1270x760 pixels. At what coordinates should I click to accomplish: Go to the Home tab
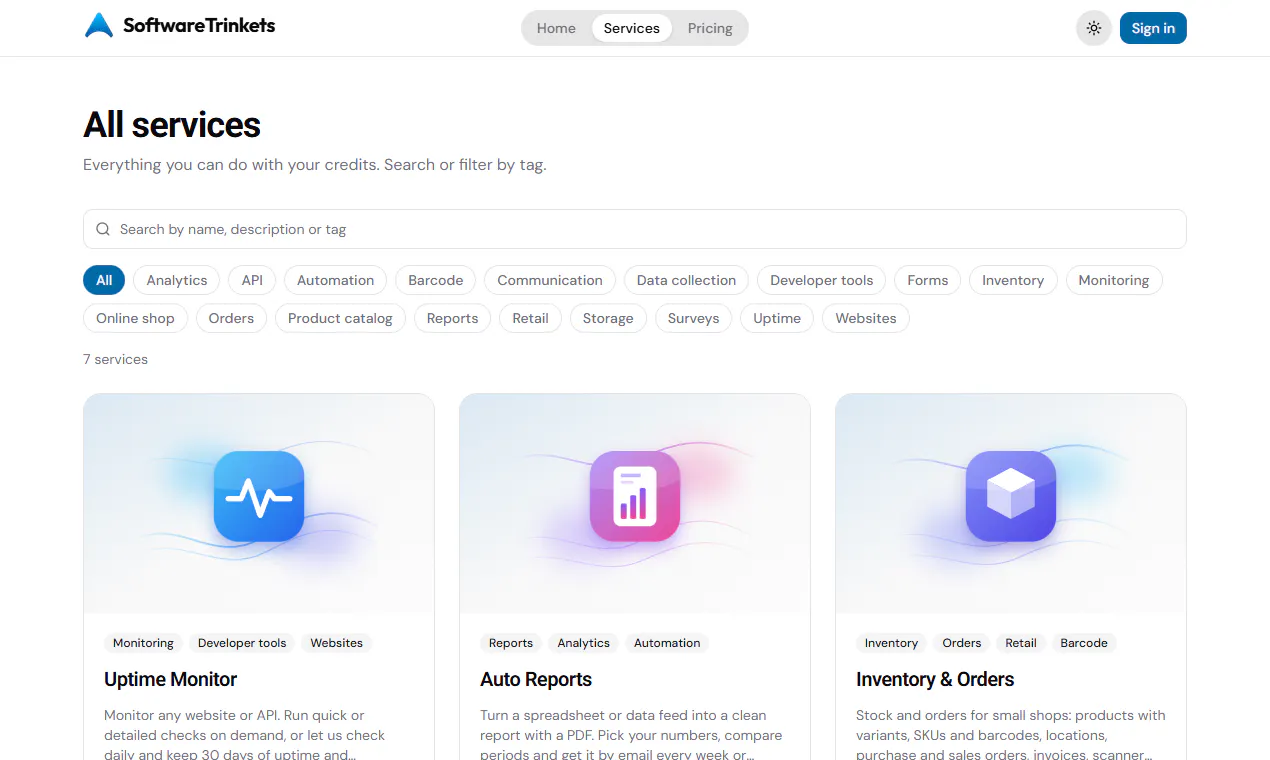[x=556, y=28]
